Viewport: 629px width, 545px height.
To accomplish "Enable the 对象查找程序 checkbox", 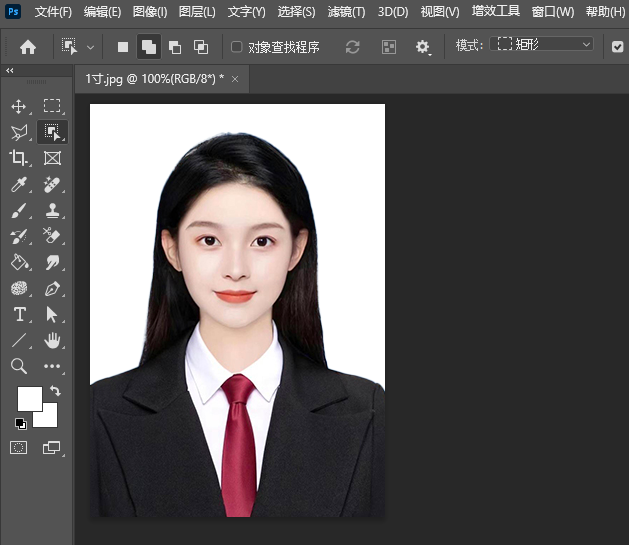I will coord(237,46).
